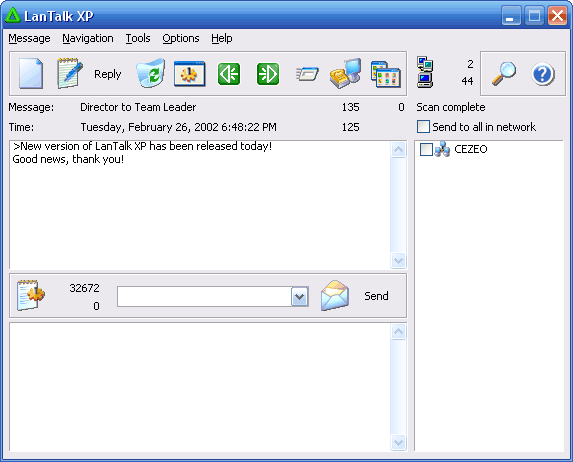Image resolution: width=573 pixels, height=462 pixels.
Task: Click the notepad with pen icon
Action: (69, 73)
